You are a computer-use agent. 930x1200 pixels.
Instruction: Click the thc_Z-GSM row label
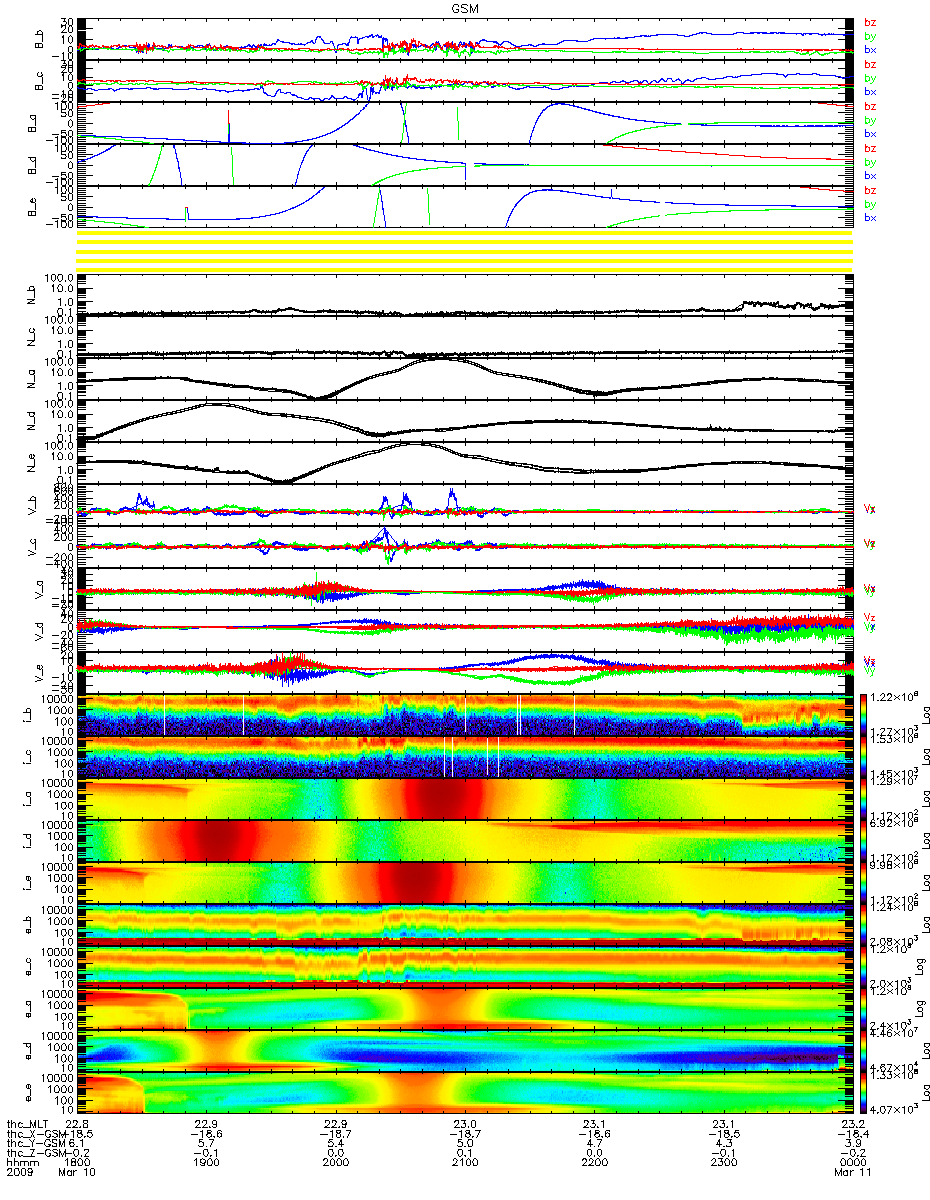click(35, 1154)
